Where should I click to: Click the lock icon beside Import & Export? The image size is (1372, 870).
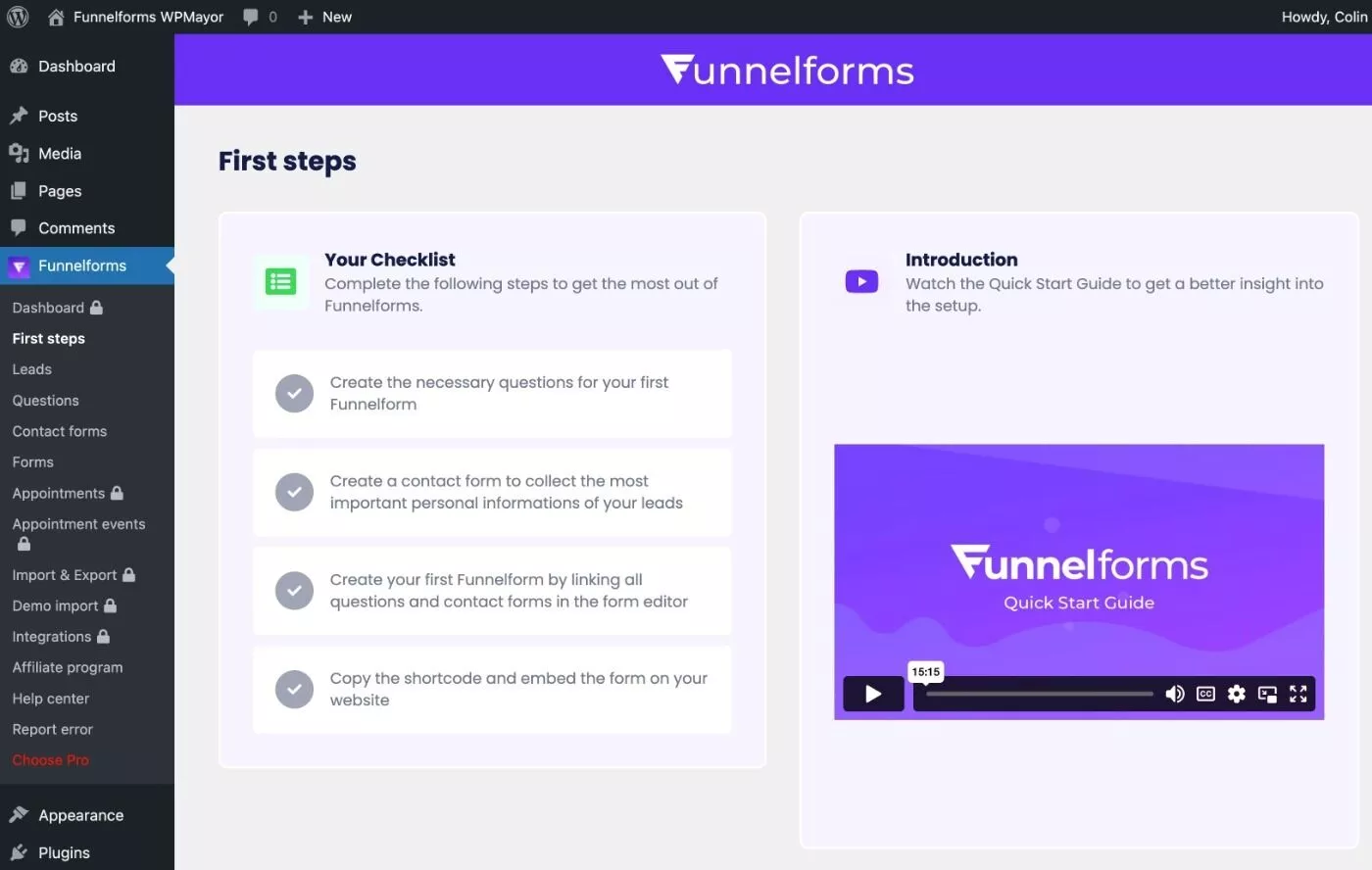[128, 574]
